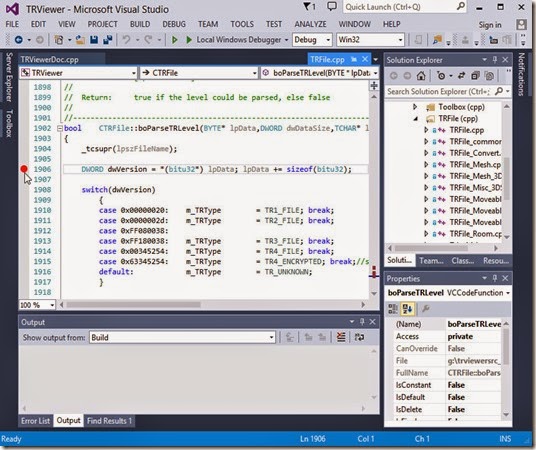Open the Win32 platform dropdown
536x450 pixels.
[x=400, y=40]
